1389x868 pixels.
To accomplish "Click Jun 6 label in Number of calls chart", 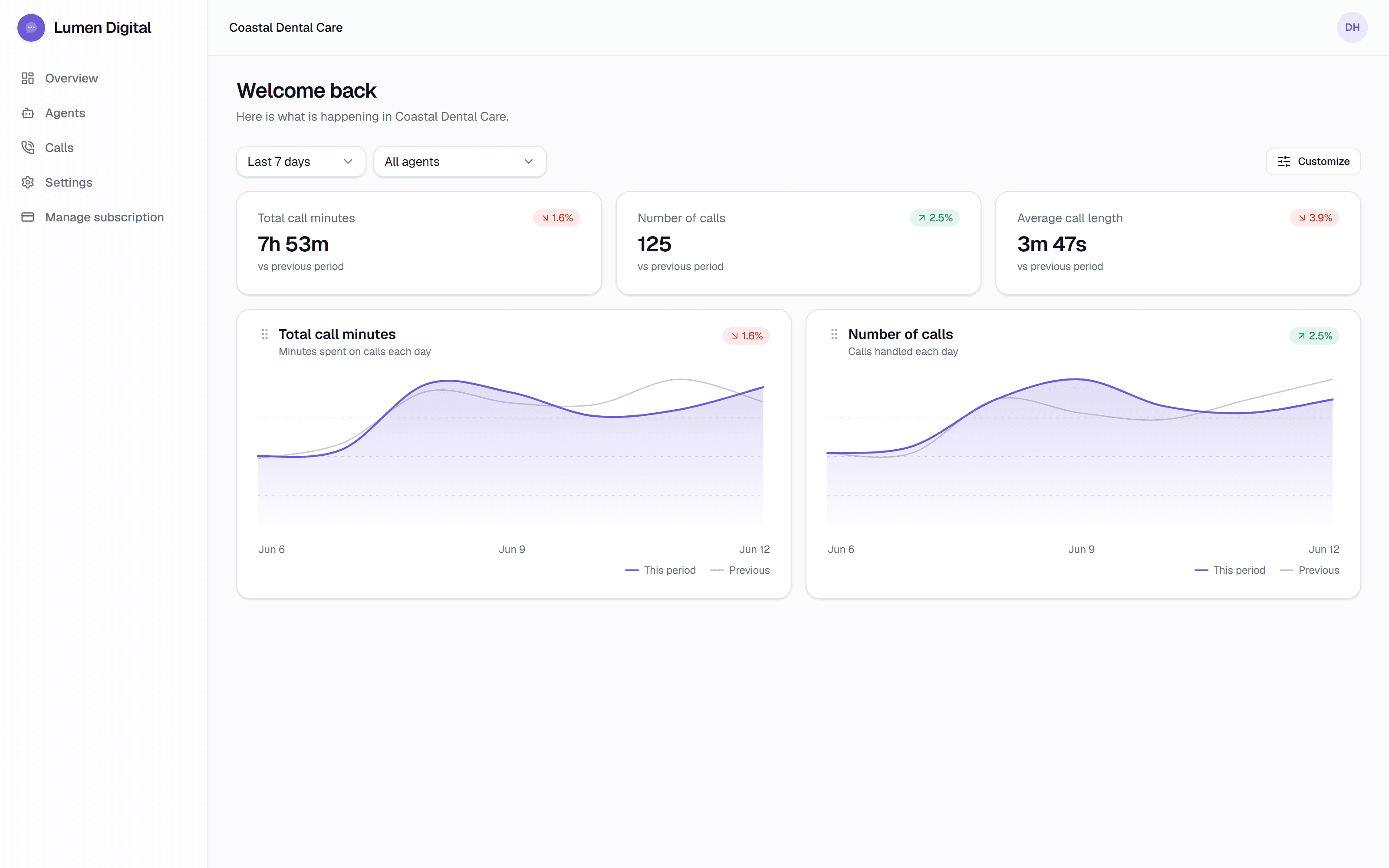I will click(x=841, y=549).
